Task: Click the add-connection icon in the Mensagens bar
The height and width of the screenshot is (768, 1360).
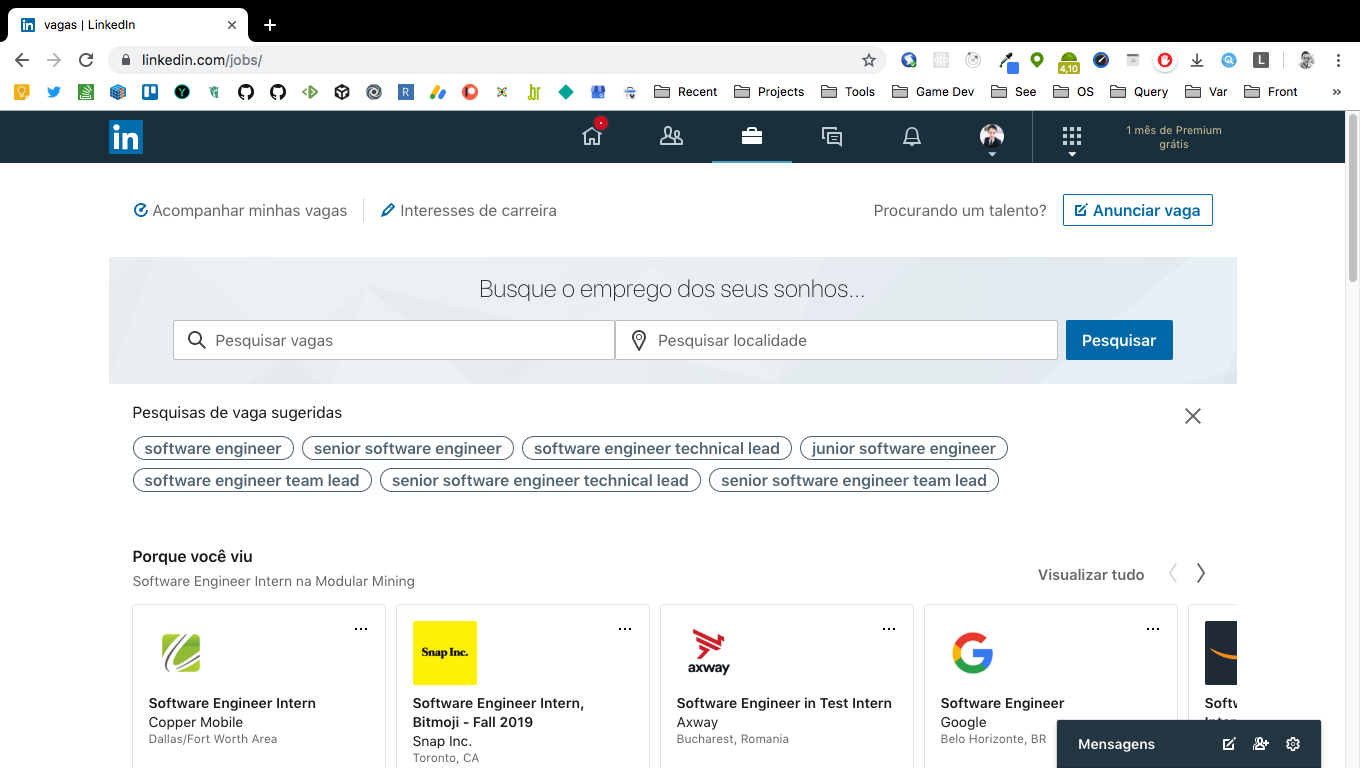Action: click(1260, 744)
